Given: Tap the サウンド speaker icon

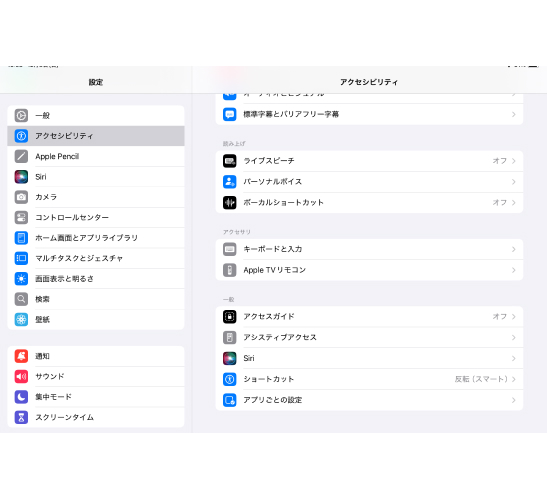Looking at the screenshot, I should coord(21,376).
